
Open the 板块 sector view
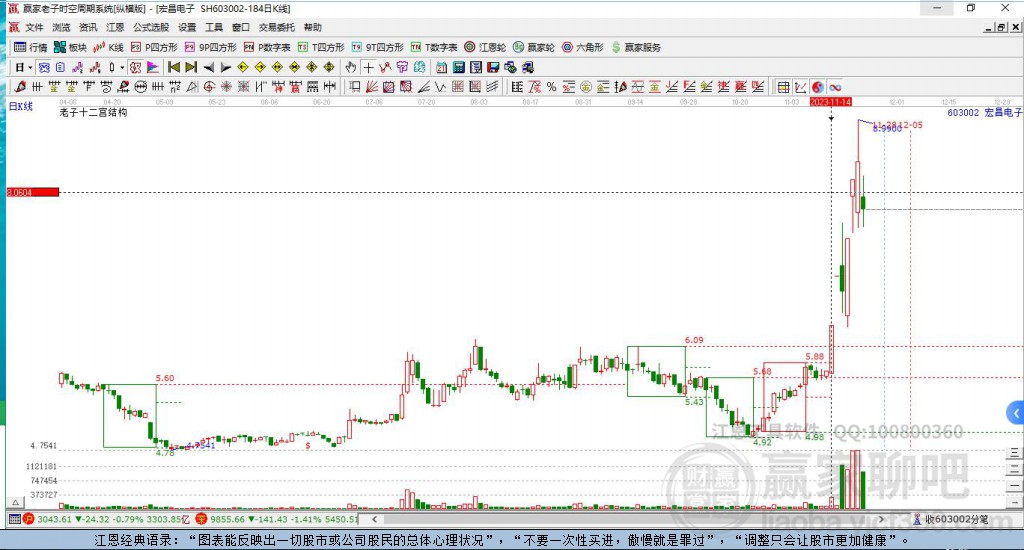pos(70,47)
